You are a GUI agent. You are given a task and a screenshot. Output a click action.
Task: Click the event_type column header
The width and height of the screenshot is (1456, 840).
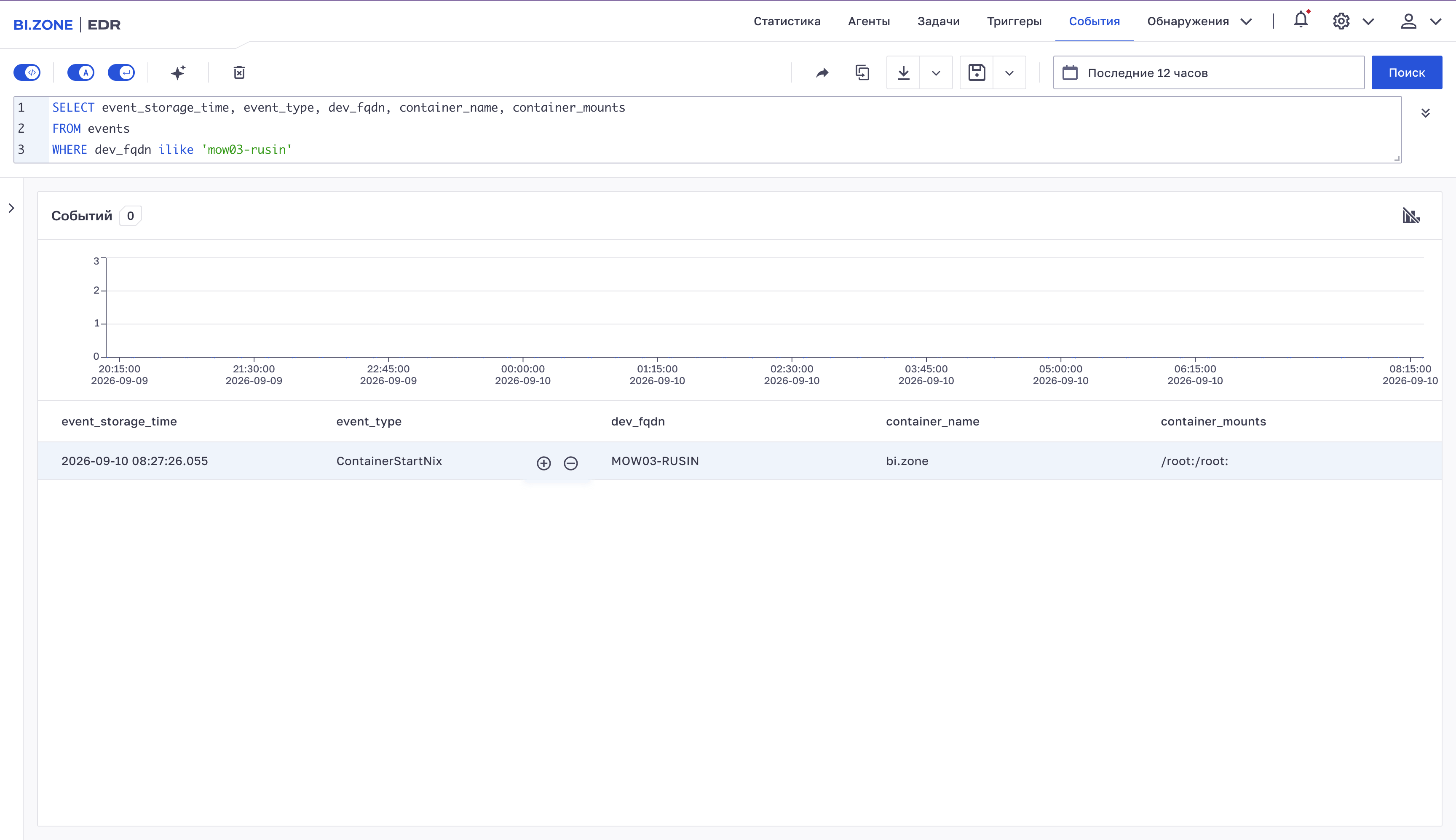point(369,422)
